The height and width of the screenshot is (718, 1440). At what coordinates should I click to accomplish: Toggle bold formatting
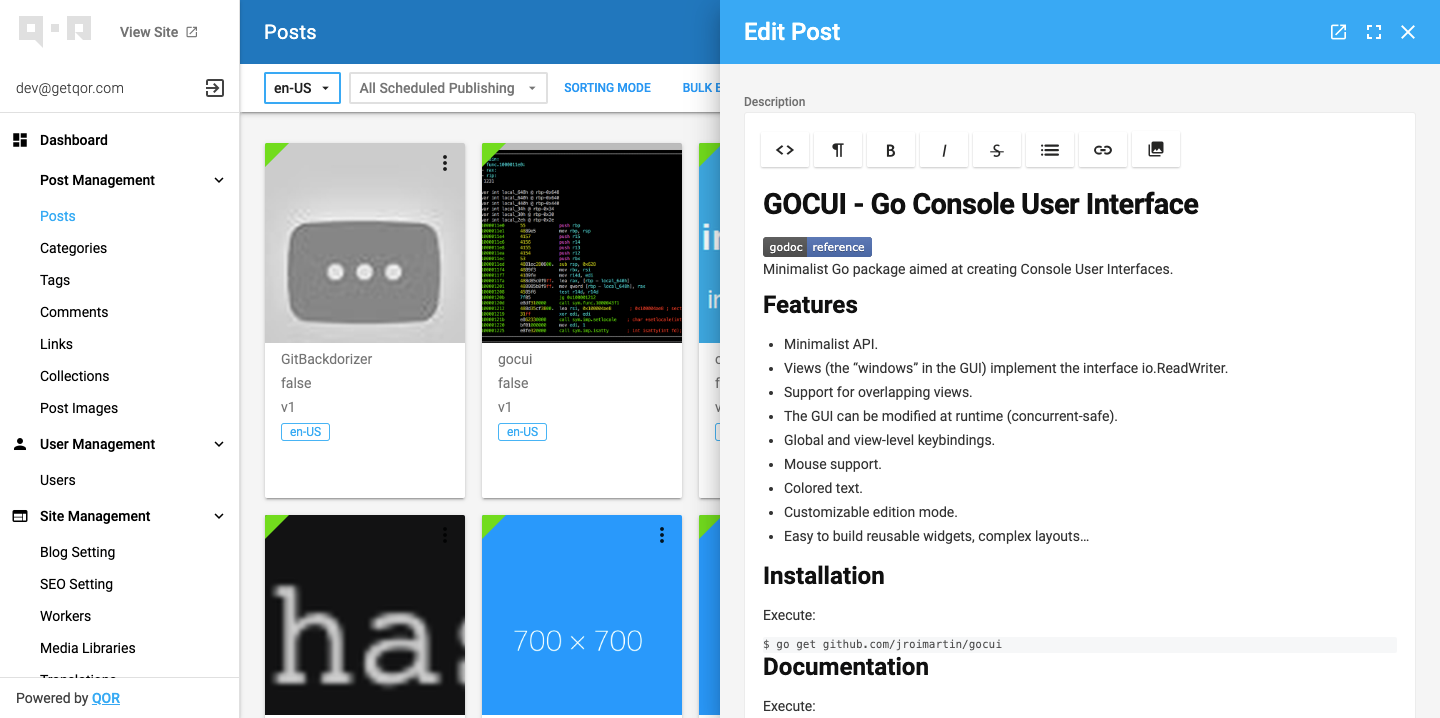click(891, 150)
